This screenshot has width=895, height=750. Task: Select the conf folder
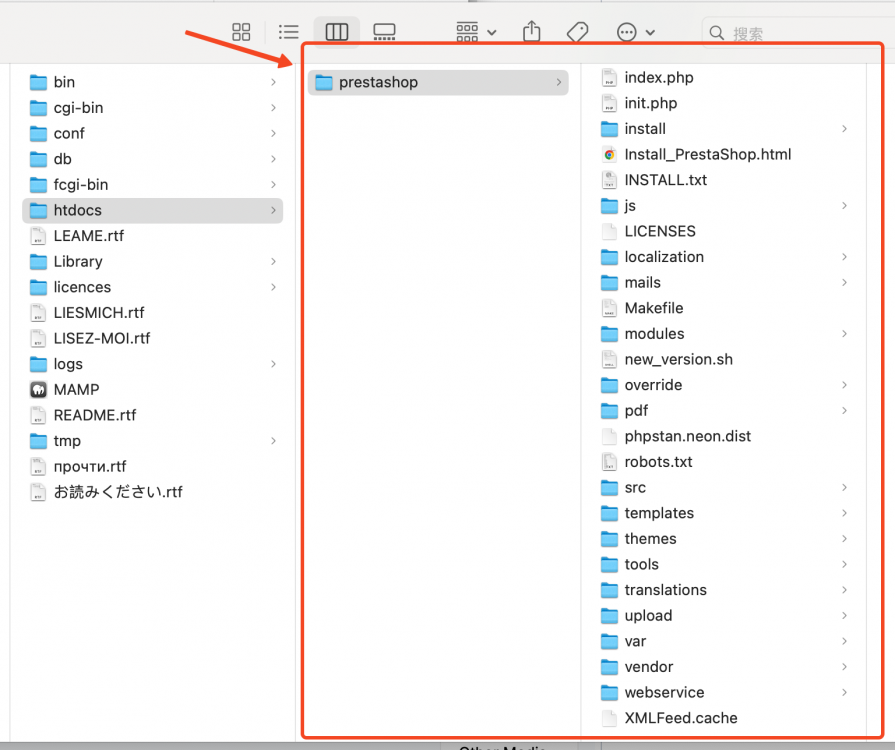[x=152, y=134]
